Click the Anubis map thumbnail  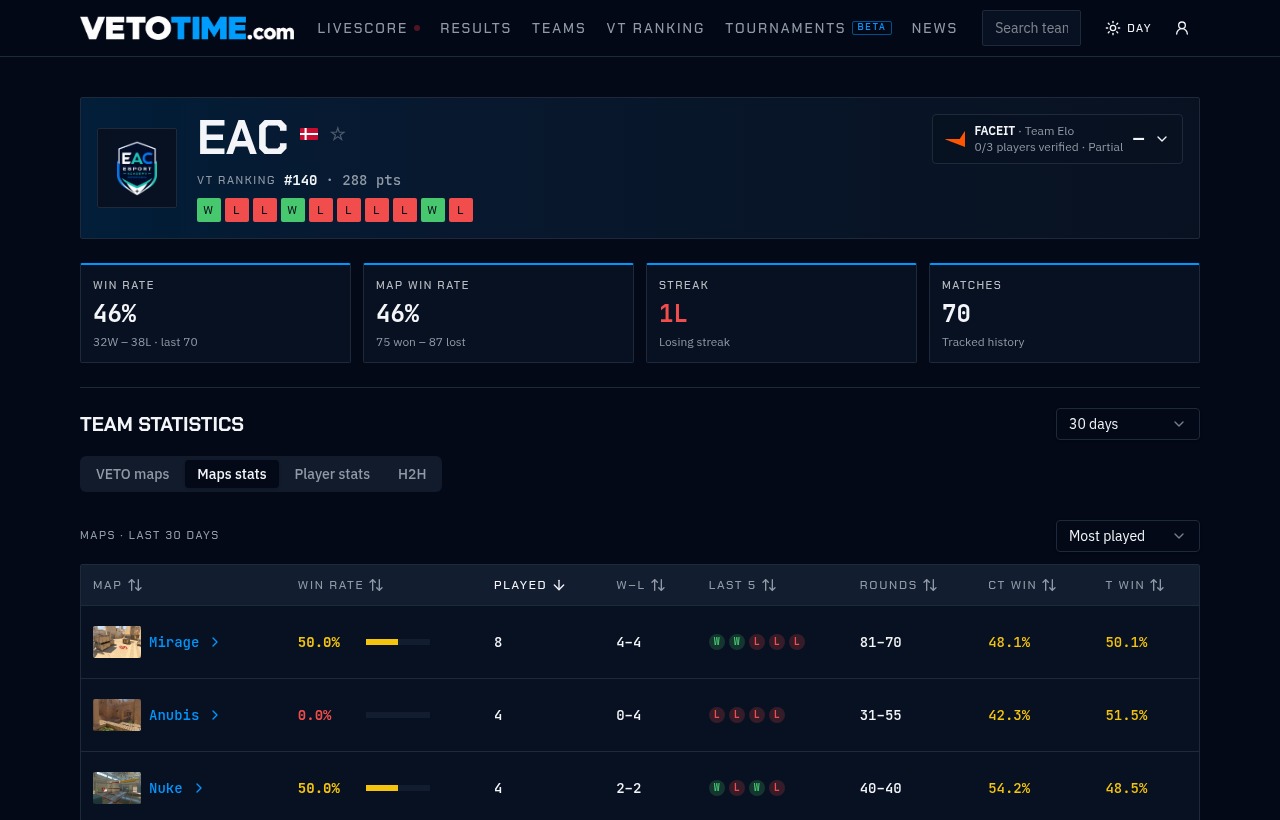pyautogui.click(x=117, y=715)
